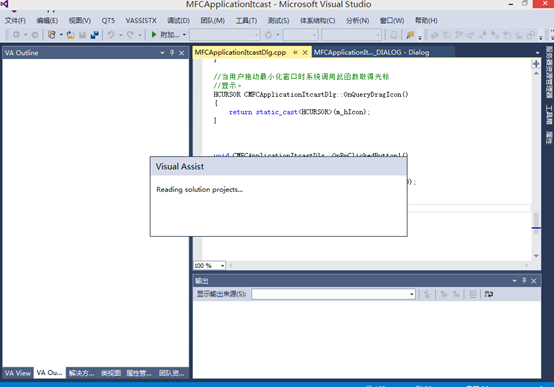Click the Save All icon

(94, 35)
